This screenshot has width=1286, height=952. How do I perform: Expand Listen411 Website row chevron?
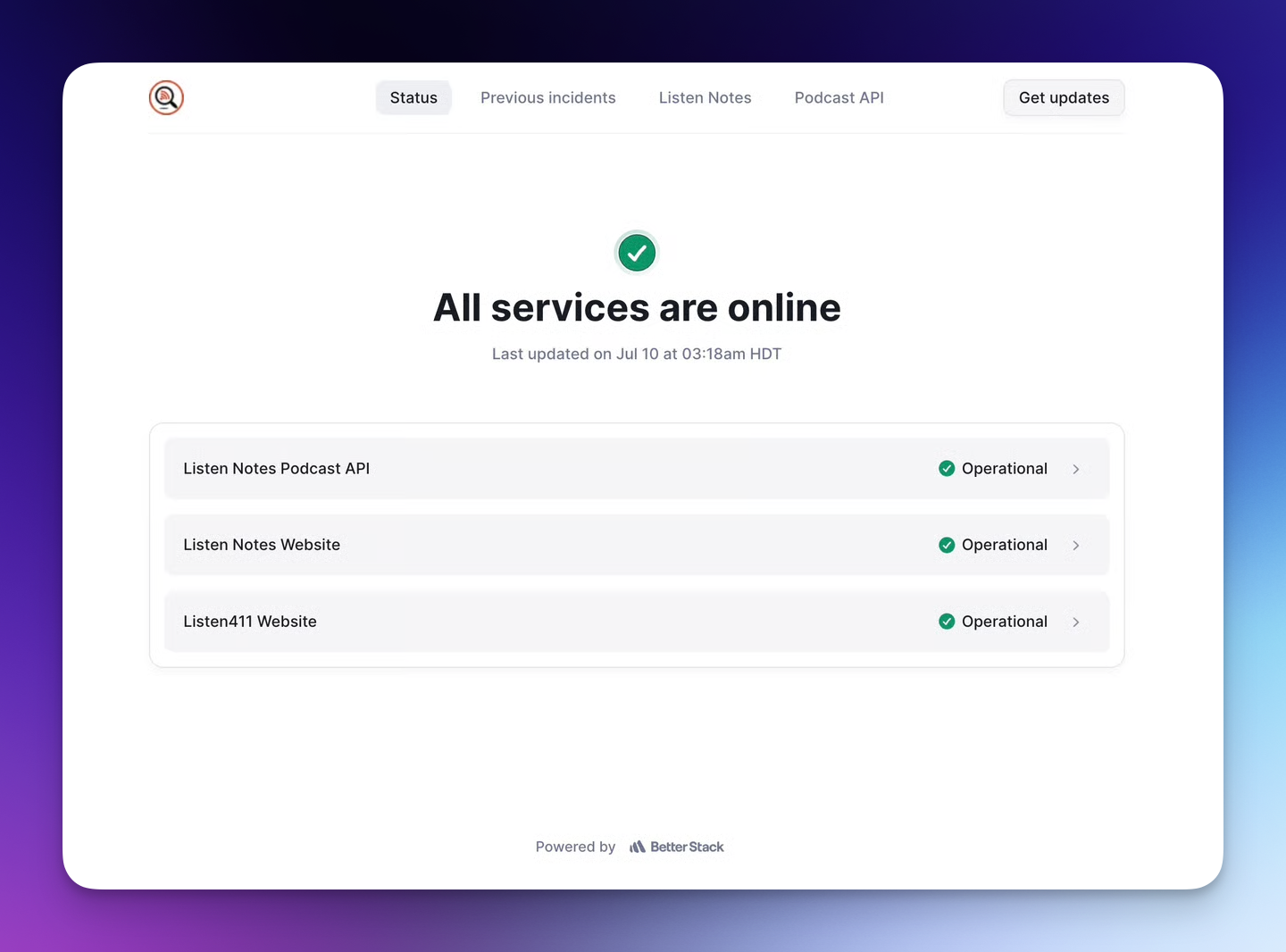[x=1076, y=622]
